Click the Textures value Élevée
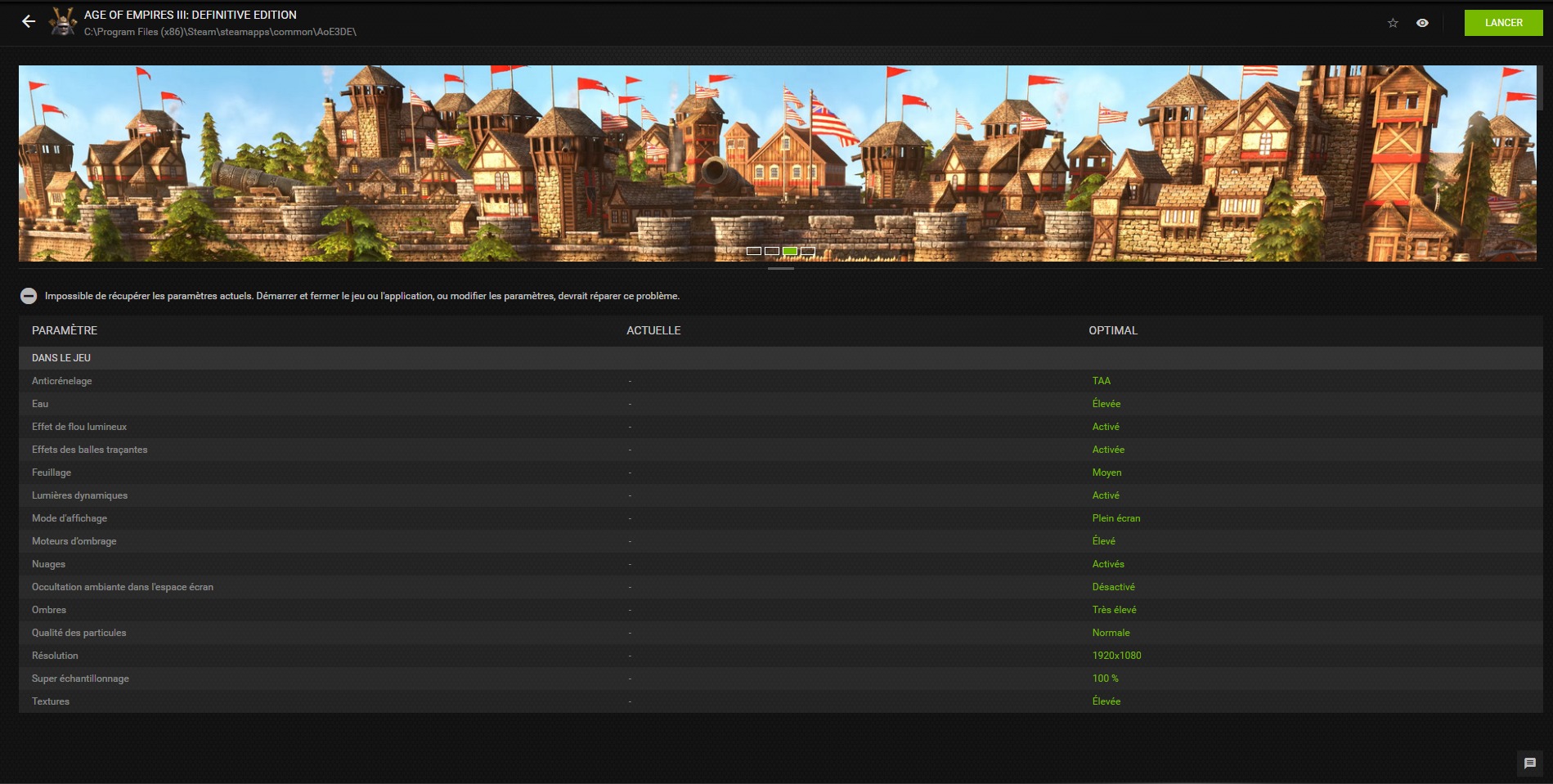The height and width of the screenshot is (784, 1553). pos(1105,701)
